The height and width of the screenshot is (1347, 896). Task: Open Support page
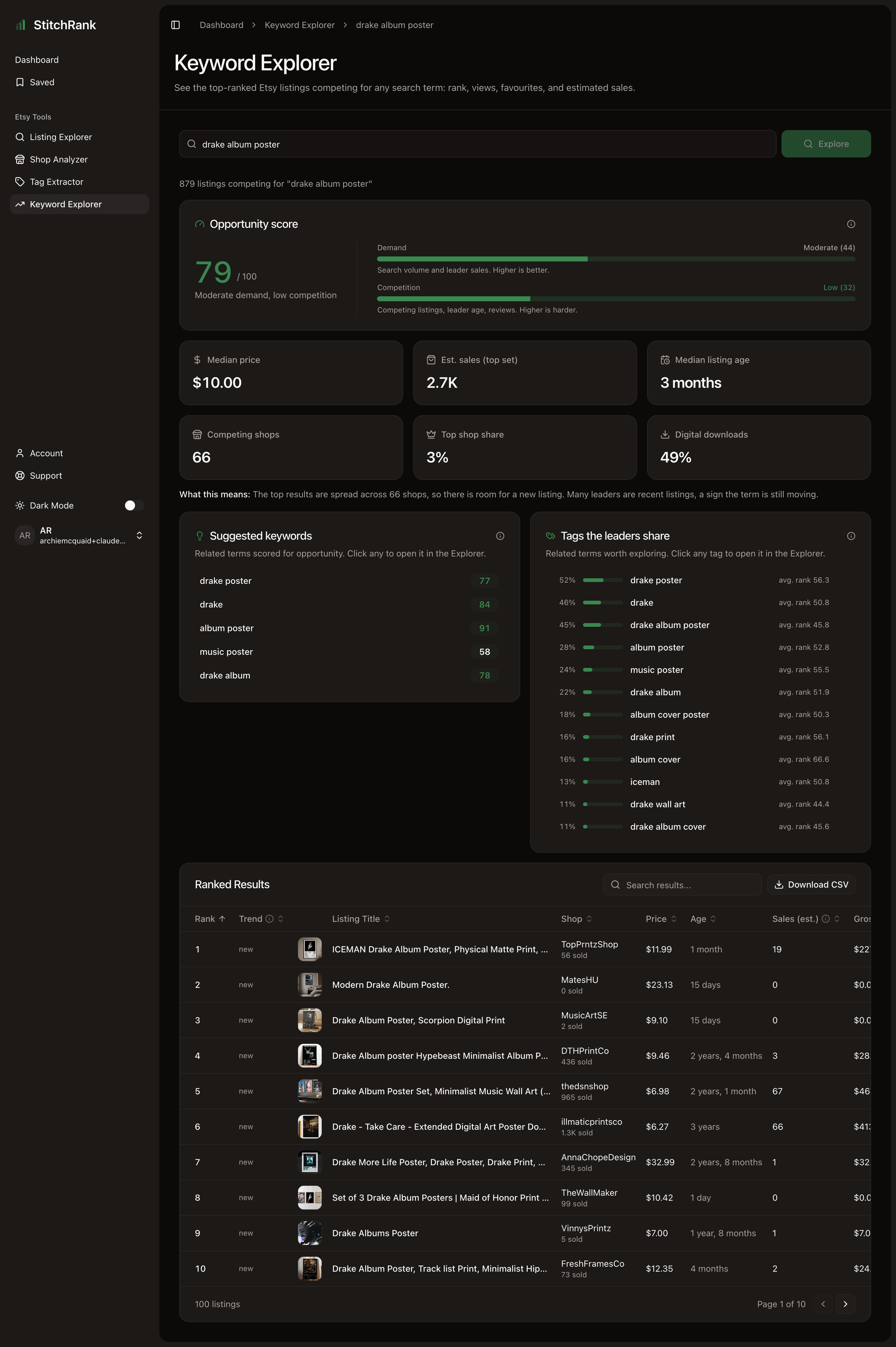[x=79, y=476]
